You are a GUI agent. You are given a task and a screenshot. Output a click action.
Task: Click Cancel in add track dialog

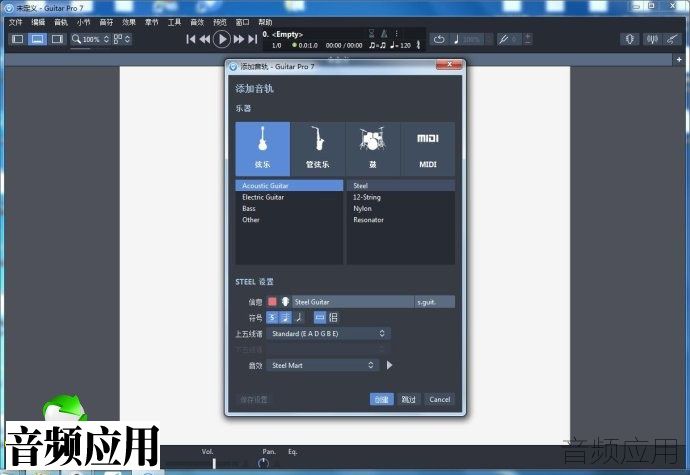point(440,399)
